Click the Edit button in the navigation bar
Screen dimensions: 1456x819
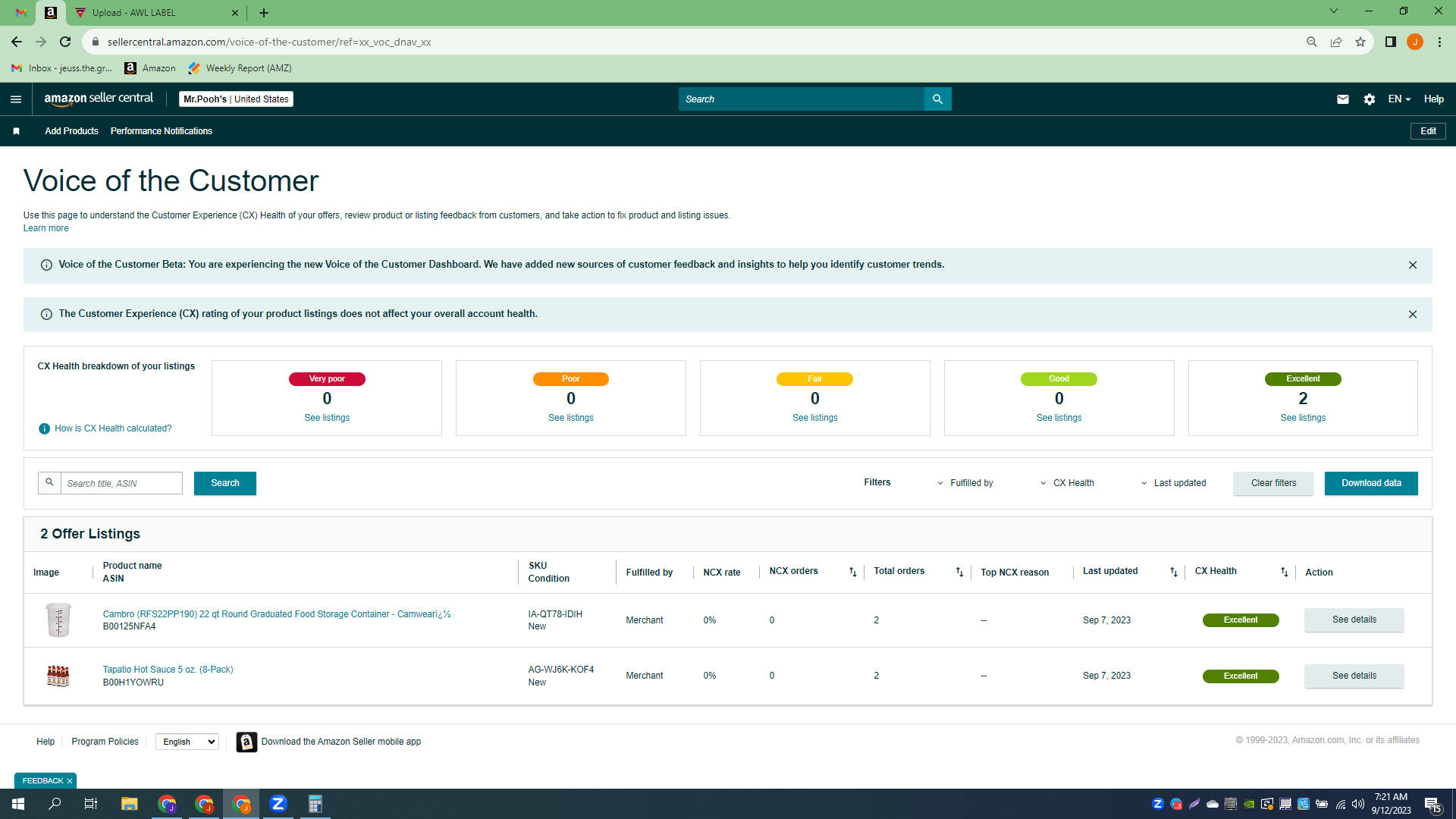(1428, 131)
